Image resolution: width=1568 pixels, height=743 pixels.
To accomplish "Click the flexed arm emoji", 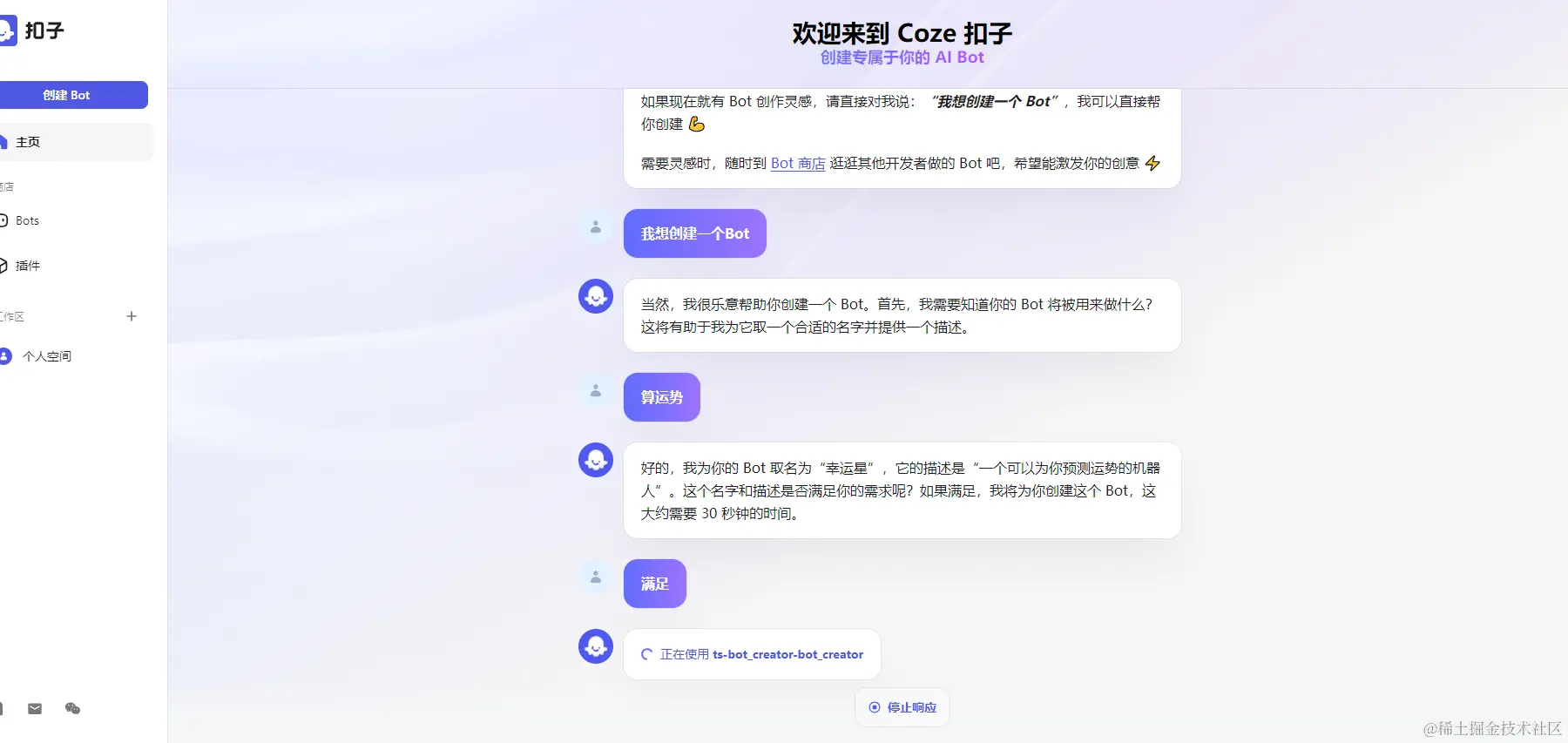I will point(697,124).
